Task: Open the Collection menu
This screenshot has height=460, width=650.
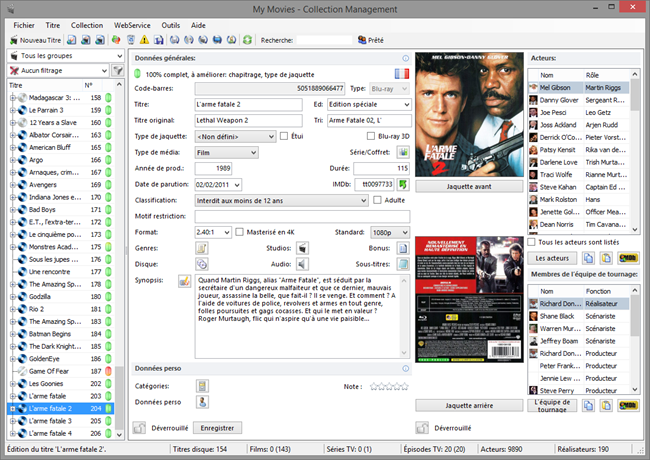Action: tap(87, 25)
